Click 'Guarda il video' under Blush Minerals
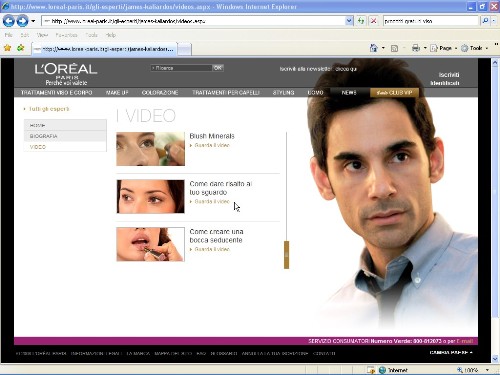This screenshot has height=375, width=500. point(212,145)
